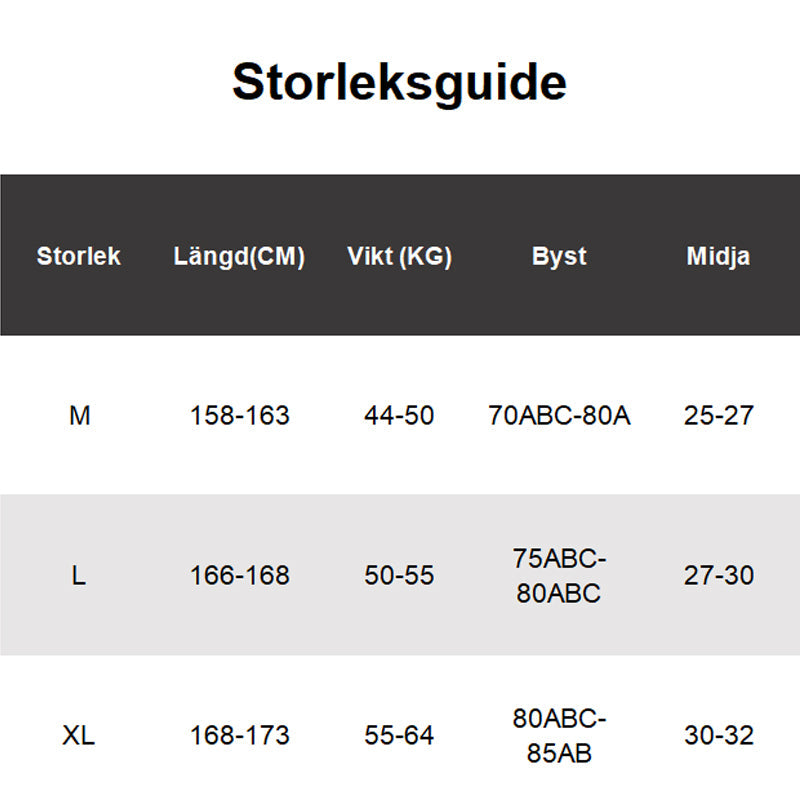Select the 168-173 length value
The image size is (800, 800).
[x=239, y=736]
